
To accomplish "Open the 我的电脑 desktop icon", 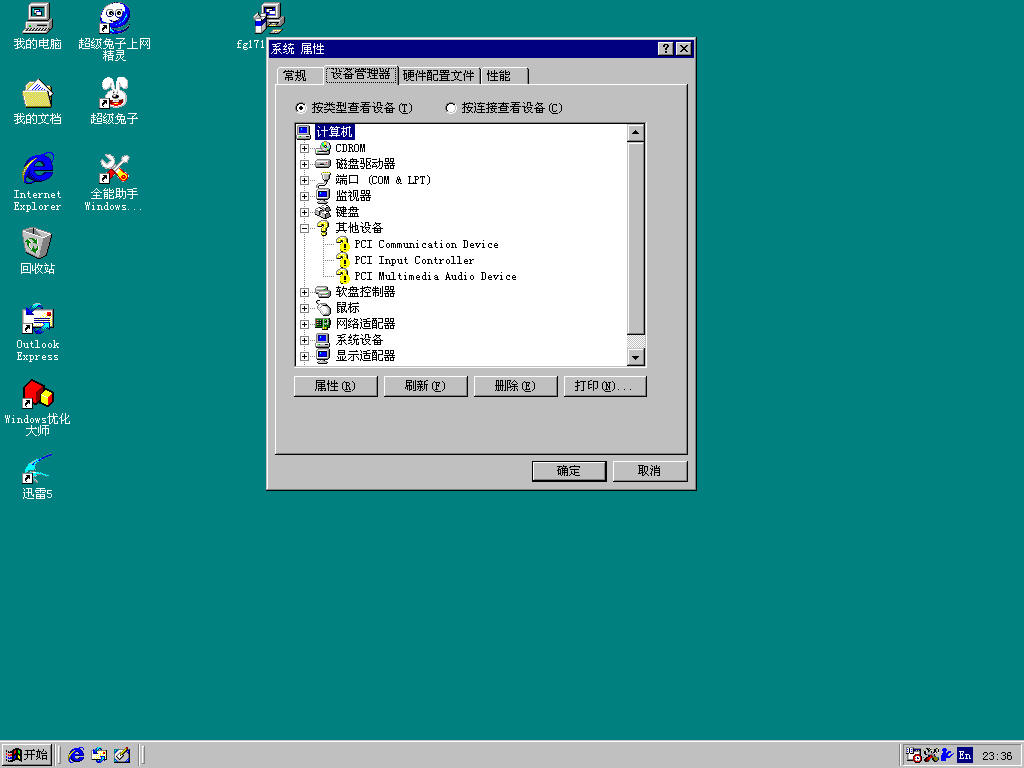I will [37, 26].
